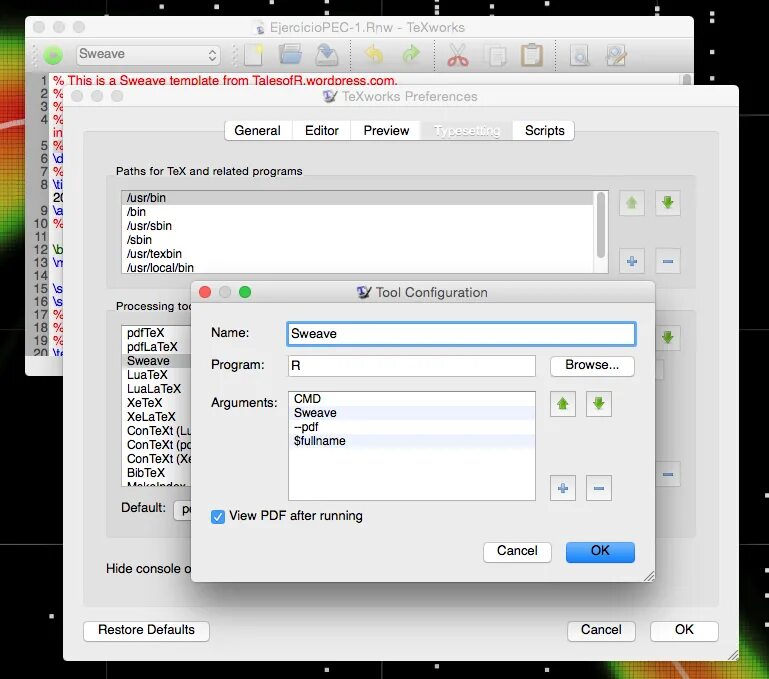
Task: Add an argument with plus button
Action: point(563,488)
